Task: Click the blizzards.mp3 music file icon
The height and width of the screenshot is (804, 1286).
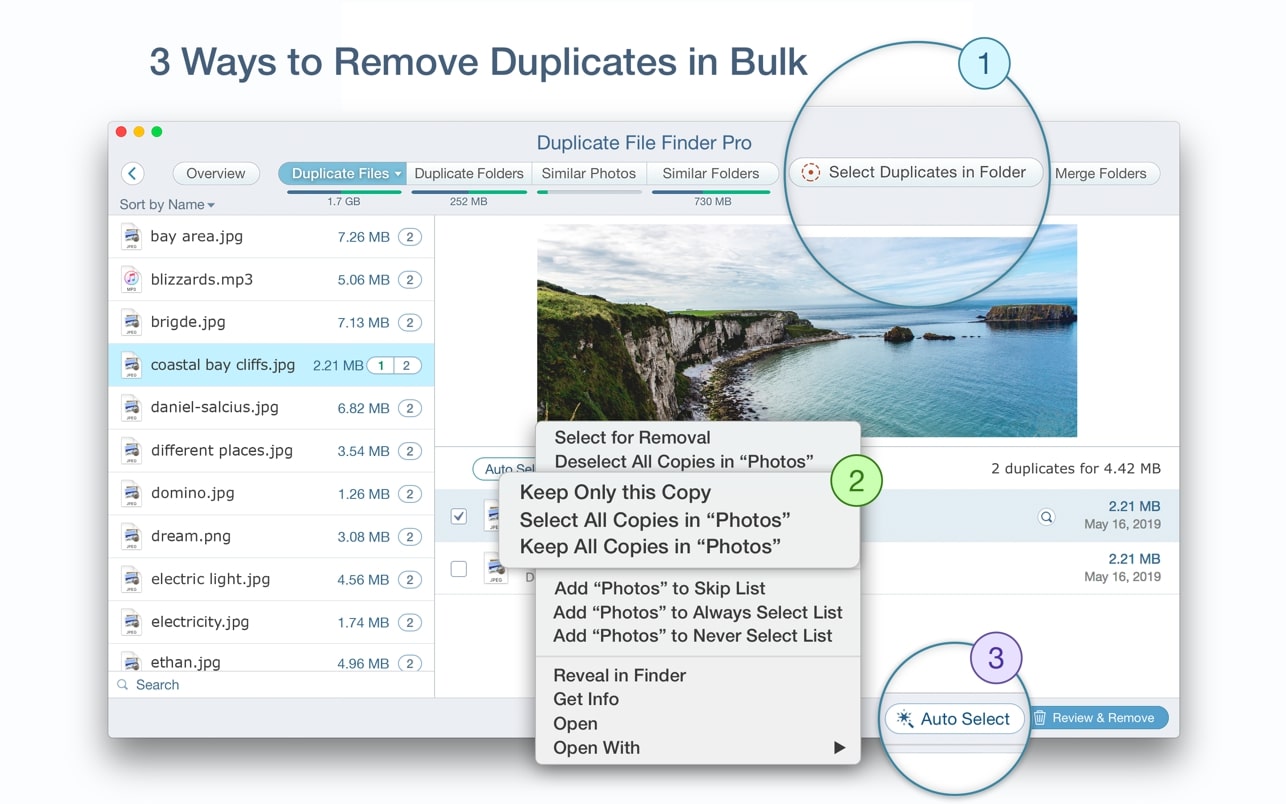Action: pos(131,280)
